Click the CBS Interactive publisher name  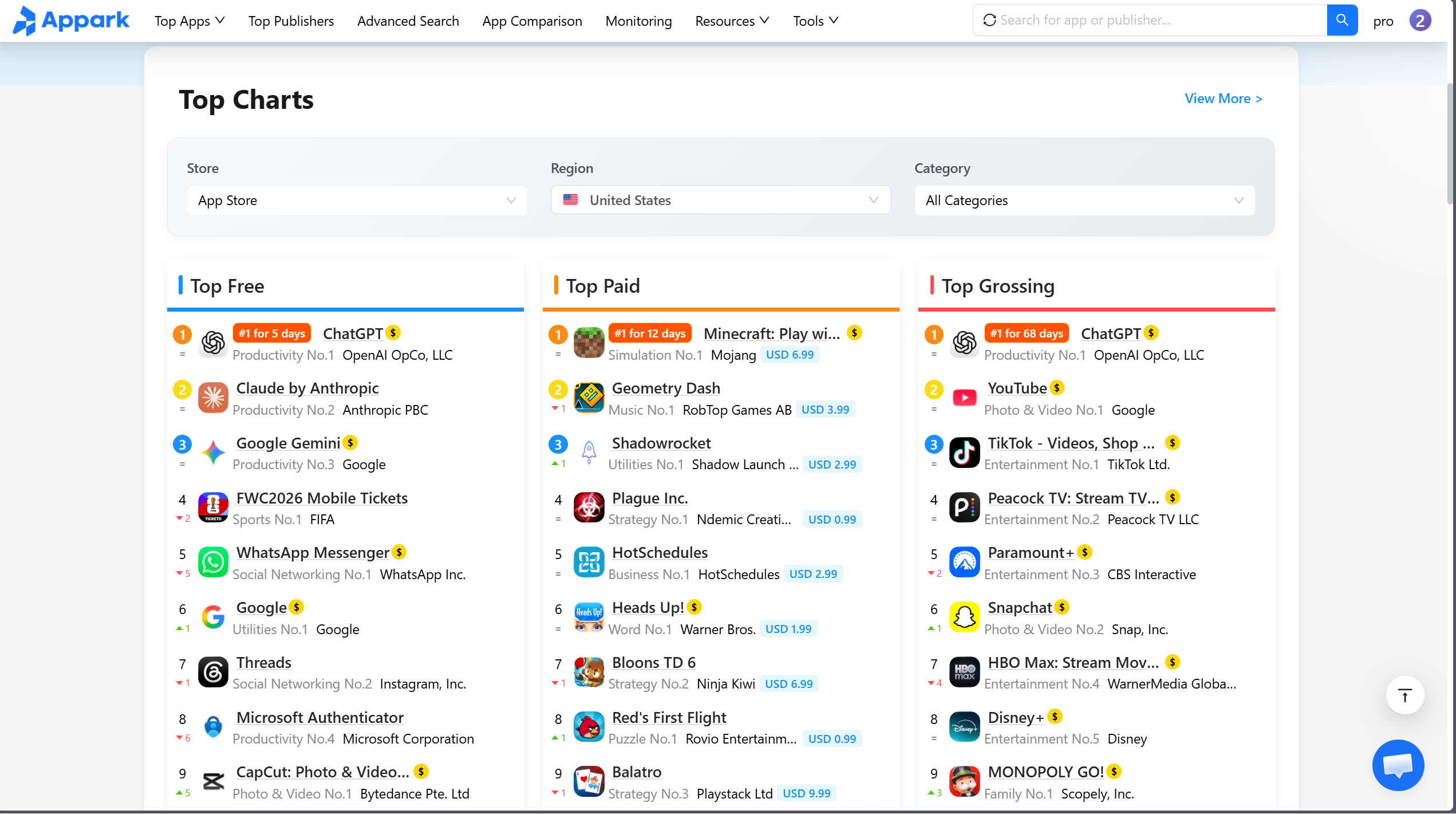(x=1151, y=575)
